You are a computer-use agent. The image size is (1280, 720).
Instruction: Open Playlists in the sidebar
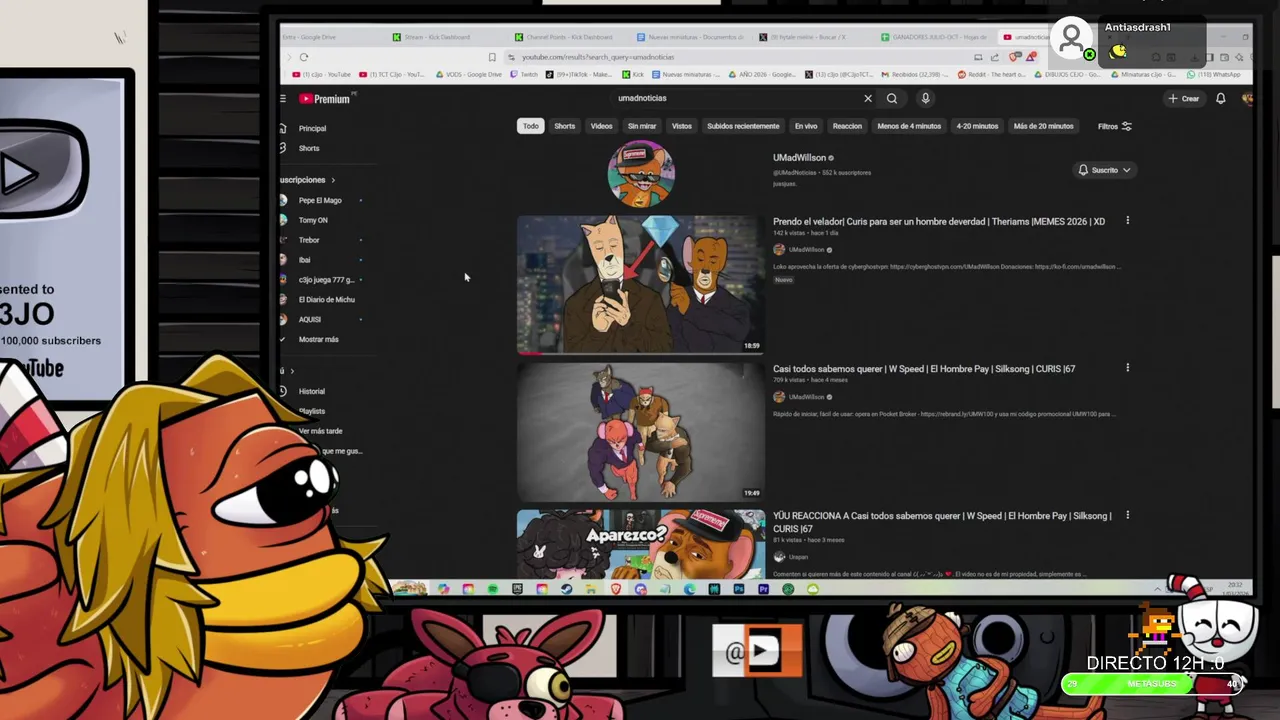pyautogui.click(x=312, y=411)
